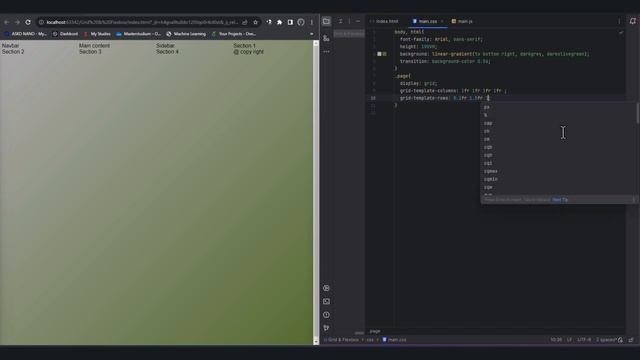The height and width of the screenshot is (360, 640).
Task: Open the Git version control icon
Action: click(x=327, y=328)
